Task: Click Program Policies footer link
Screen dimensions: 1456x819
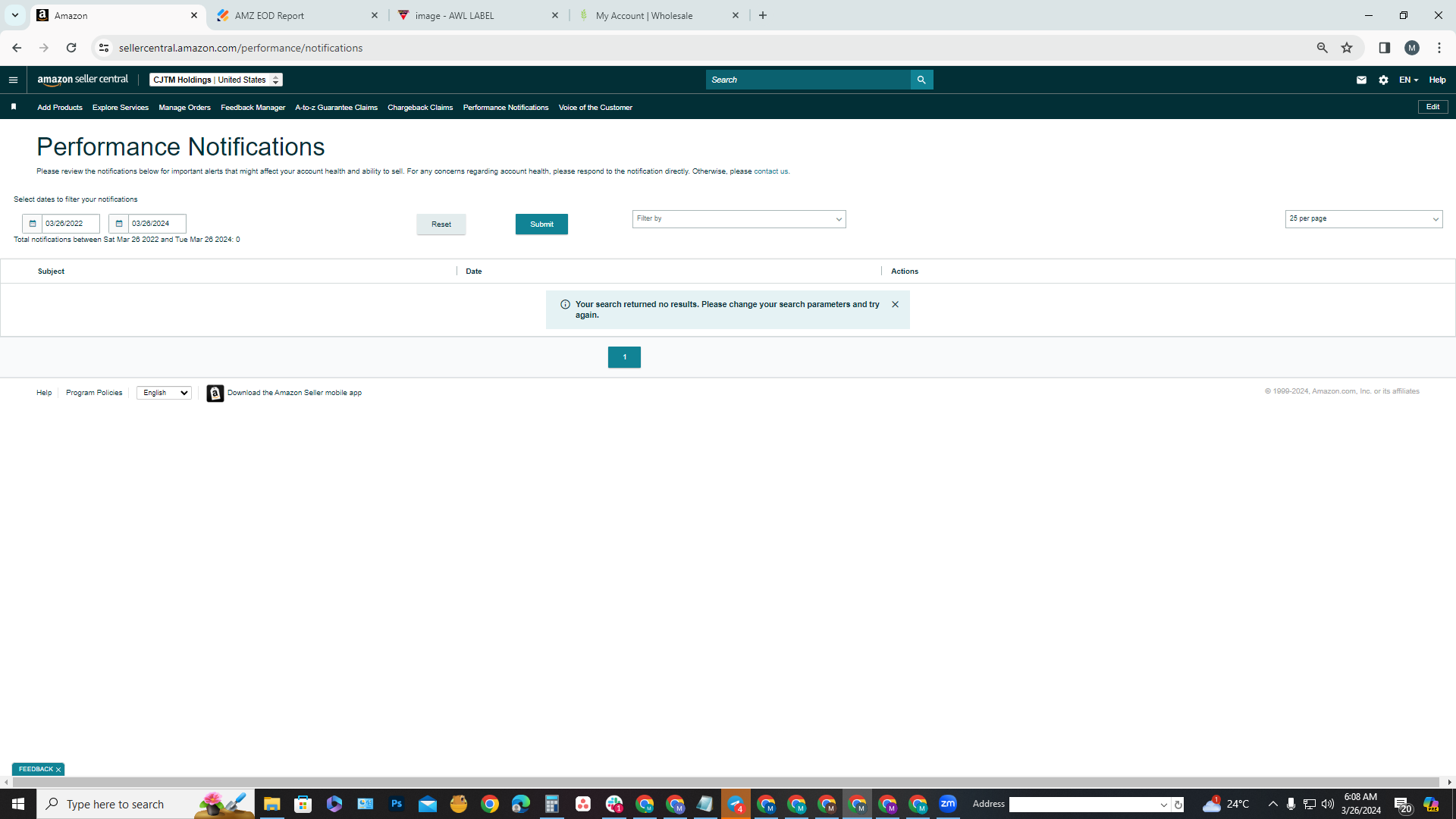Action: [x=94, y=393]
